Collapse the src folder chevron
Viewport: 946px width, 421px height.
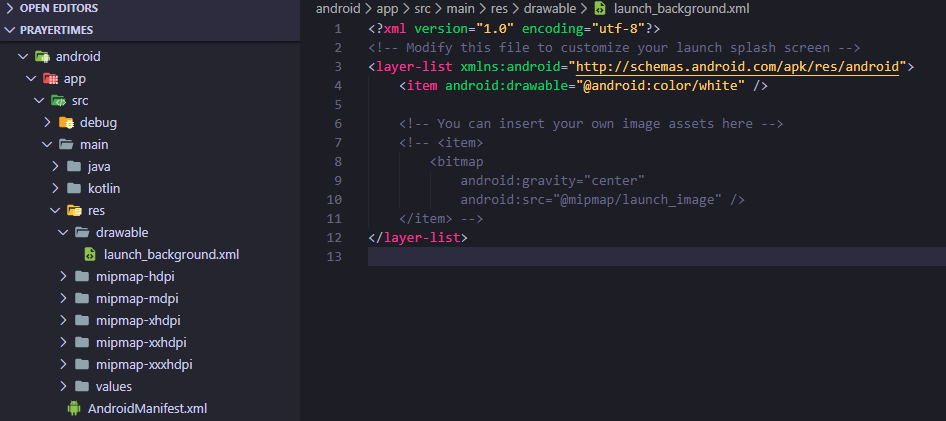point(39,101)
